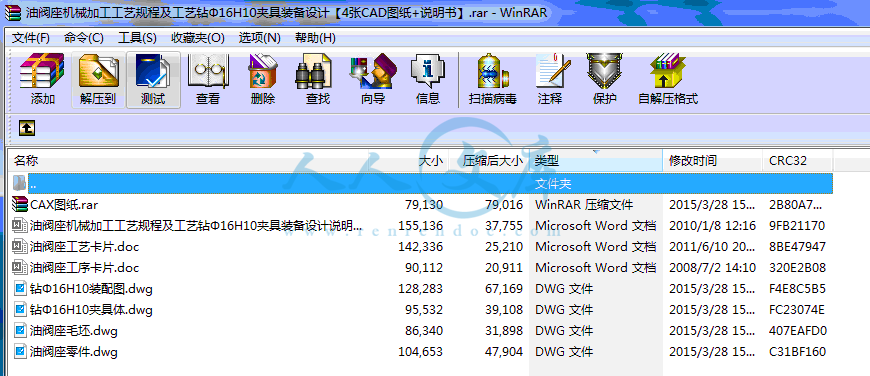Click the 油阀座零件.dwg file icon
870x376 pixels.
click(20, 352)
